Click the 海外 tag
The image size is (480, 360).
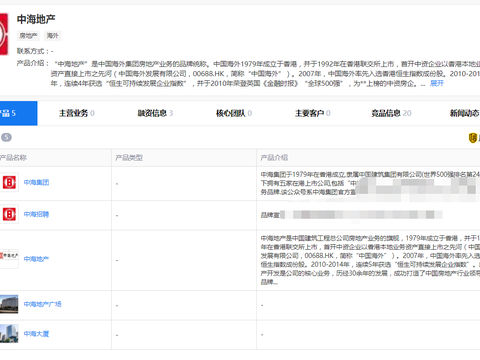[52, 36]
